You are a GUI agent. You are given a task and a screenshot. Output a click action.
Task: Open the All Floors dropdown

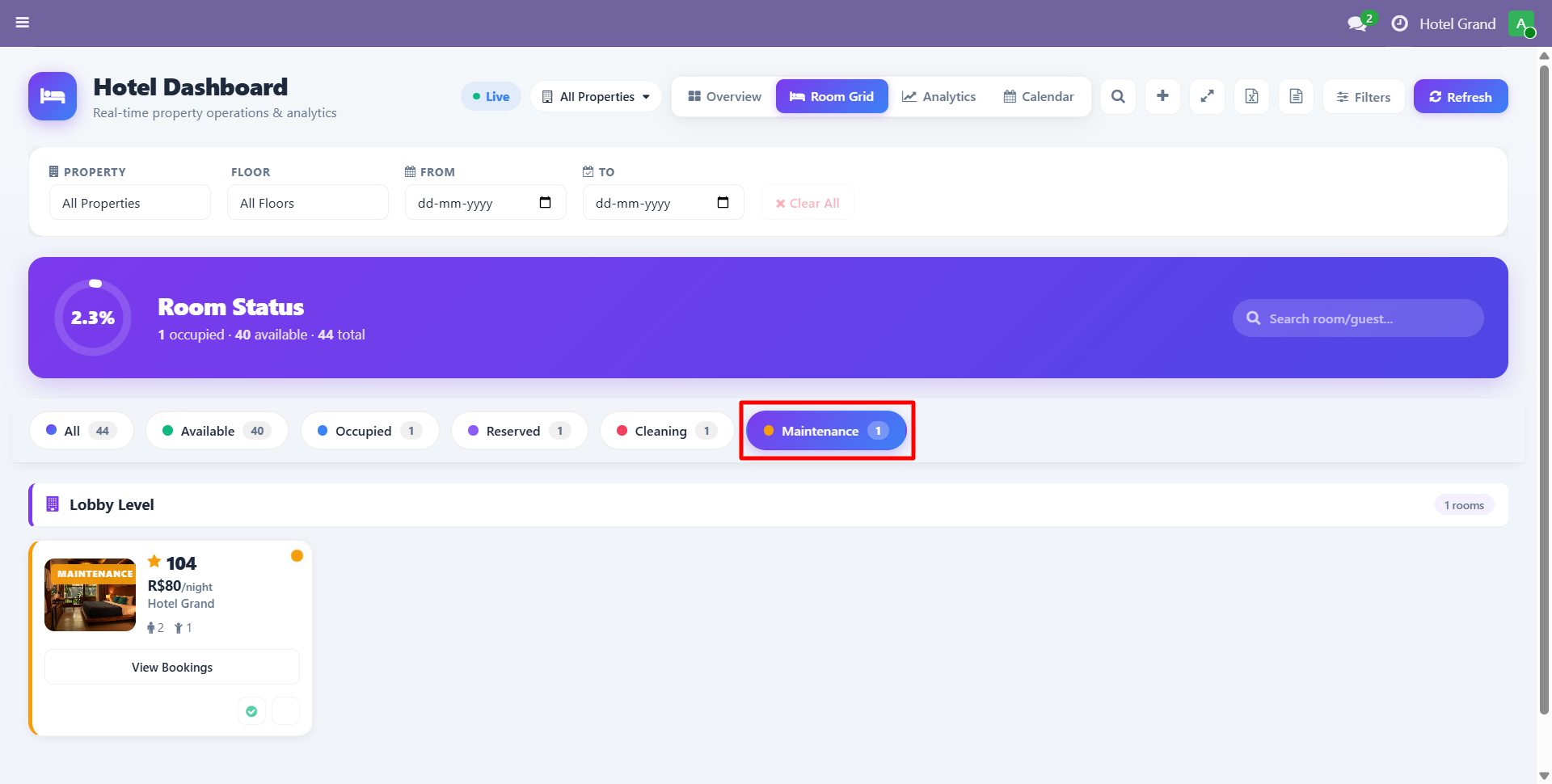click(x=307, y=203)
